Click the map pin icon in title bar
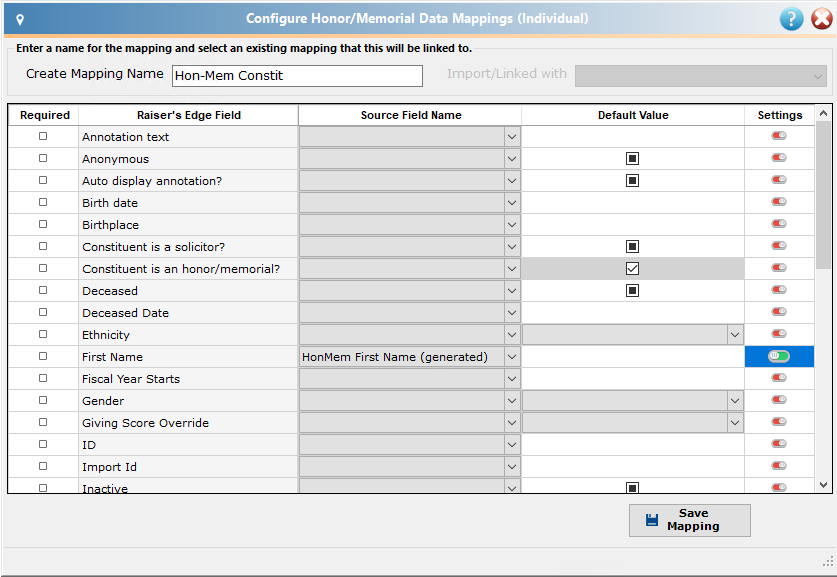 click(x=20, y=20)
